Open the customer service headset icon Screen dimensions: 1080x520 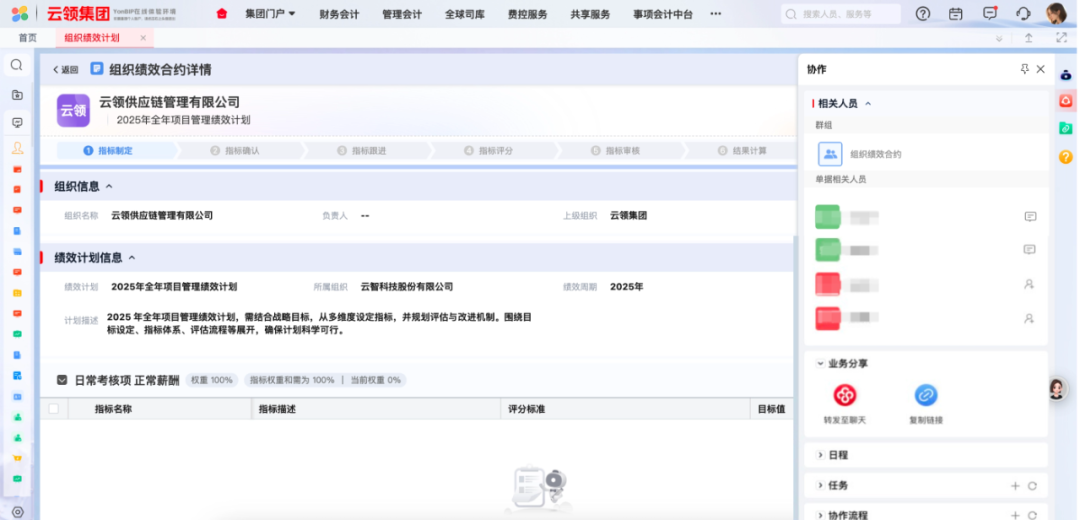1023,14
